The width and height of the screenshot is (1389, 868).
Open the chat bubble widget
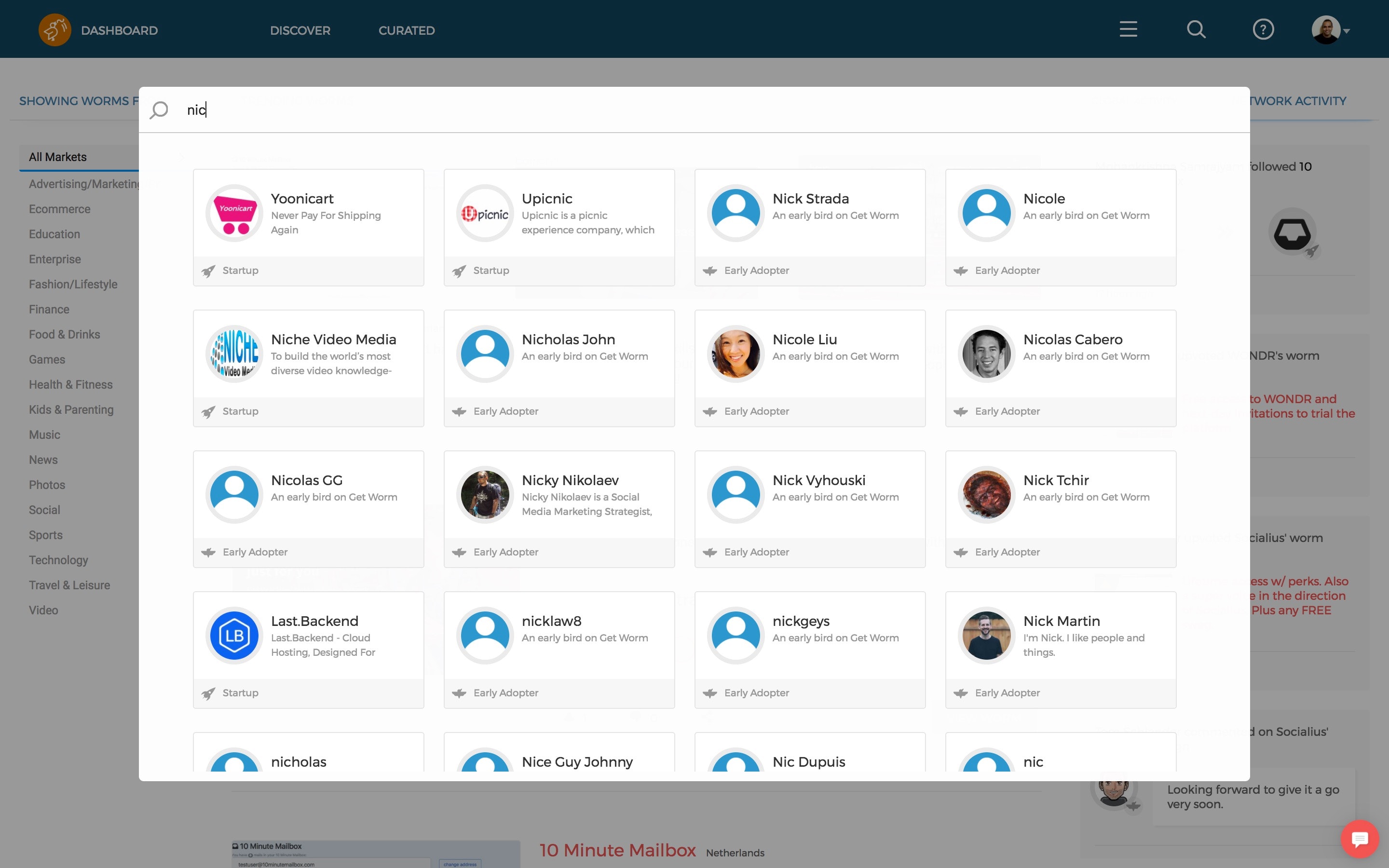click(x=1359, y=839)
